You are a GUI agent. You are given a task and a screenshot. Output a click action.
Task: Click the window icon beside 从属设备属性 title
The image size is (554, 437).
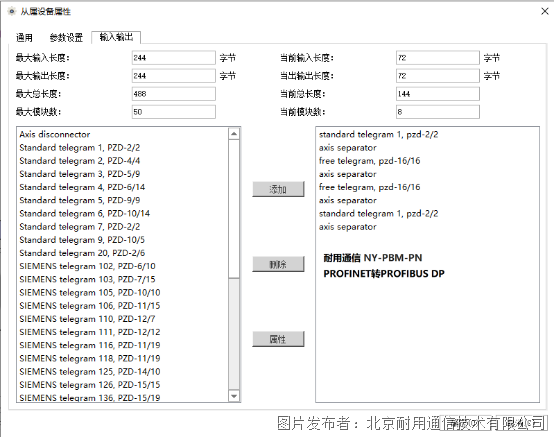[12, 11]
